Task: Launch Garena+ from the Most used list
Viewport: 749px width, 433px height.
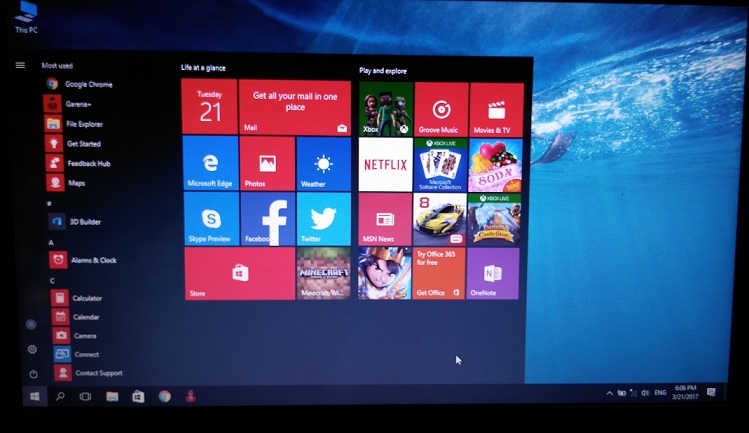Action: [x=68, y=104]
